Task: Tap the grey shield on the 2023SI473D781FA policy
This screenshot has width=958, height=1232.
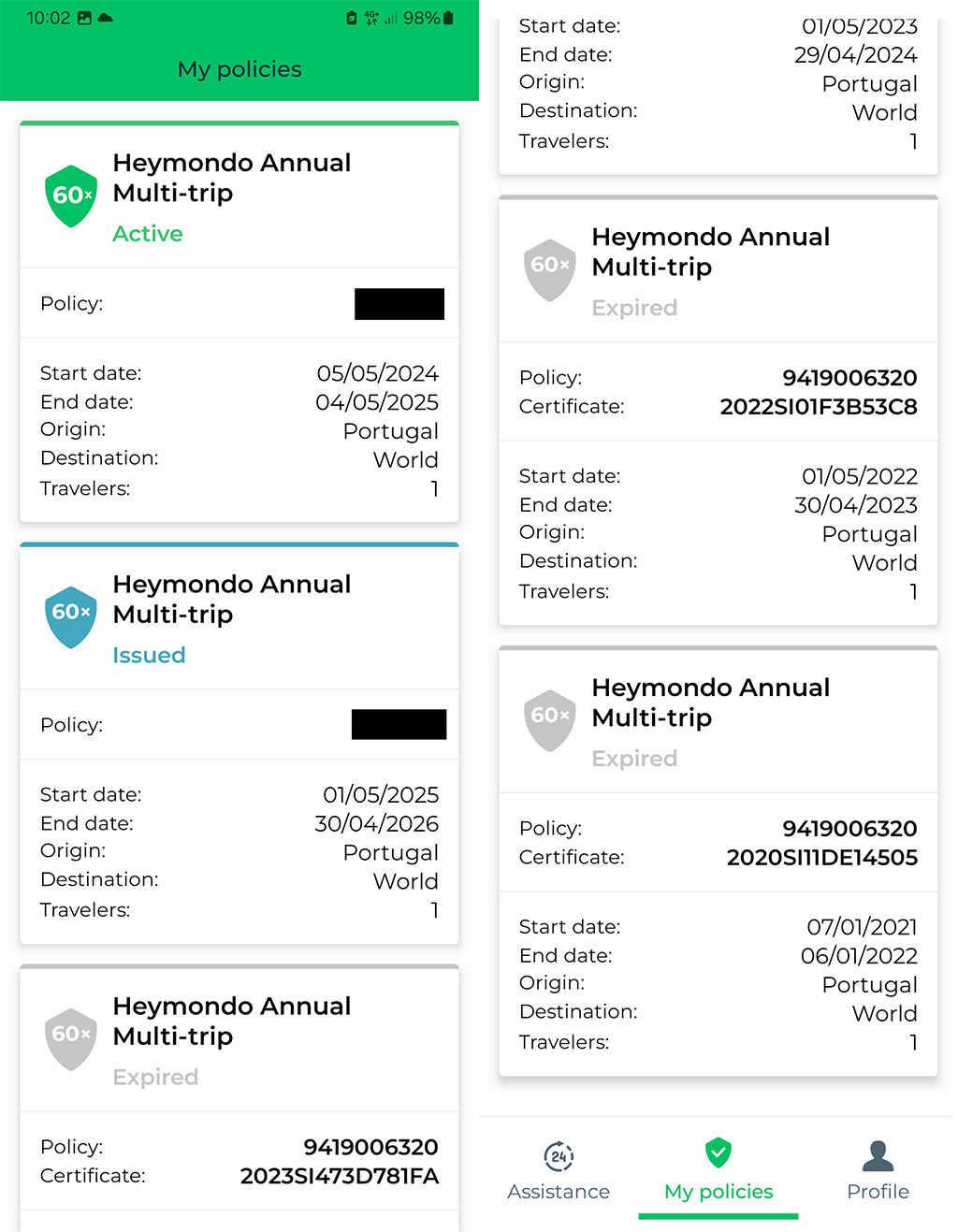Action: pos(71,1038)
